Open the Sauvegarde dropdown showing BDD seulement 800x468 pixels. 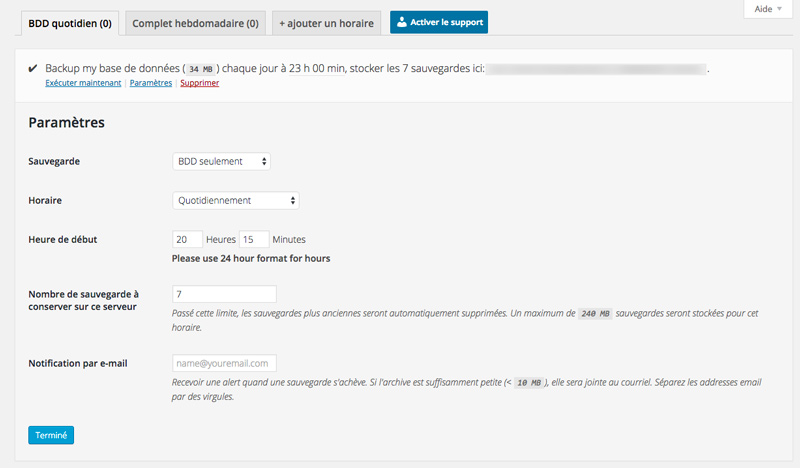tap(221, 161)
